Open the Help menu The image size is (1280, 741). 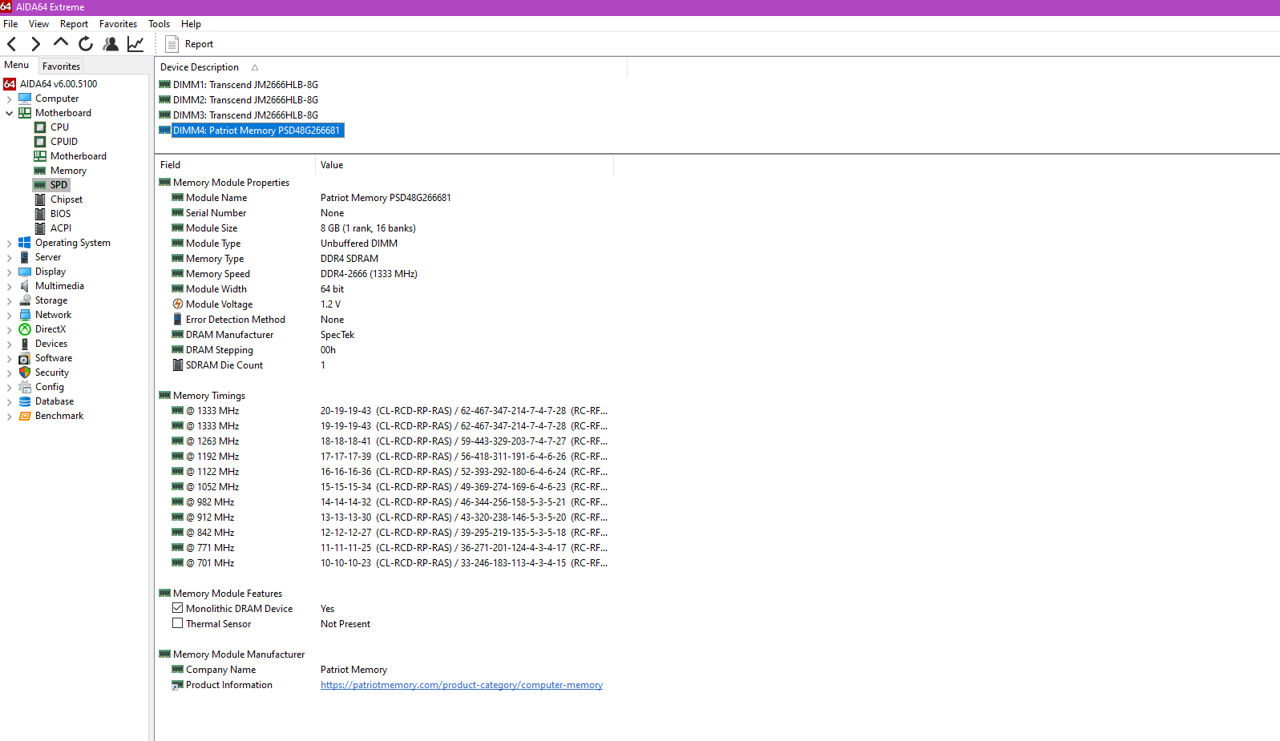pyautogui.click(x=191, y=24)
